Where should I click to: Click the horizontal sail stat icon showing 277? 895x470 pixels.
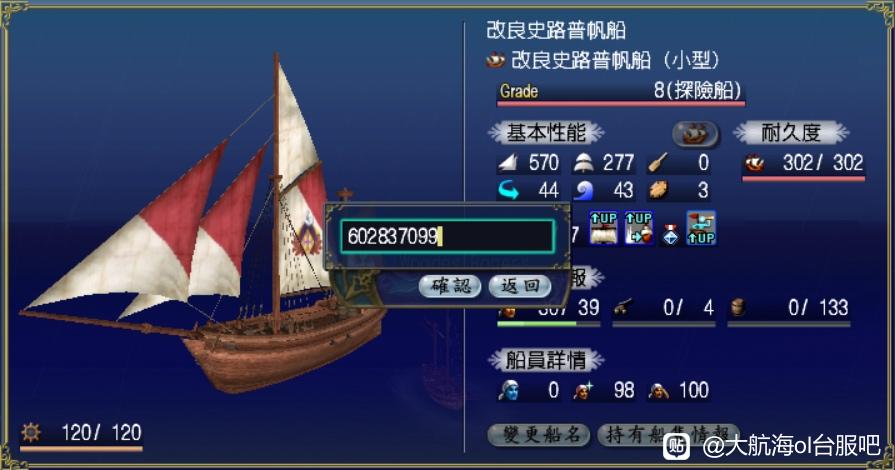[583, 164]
